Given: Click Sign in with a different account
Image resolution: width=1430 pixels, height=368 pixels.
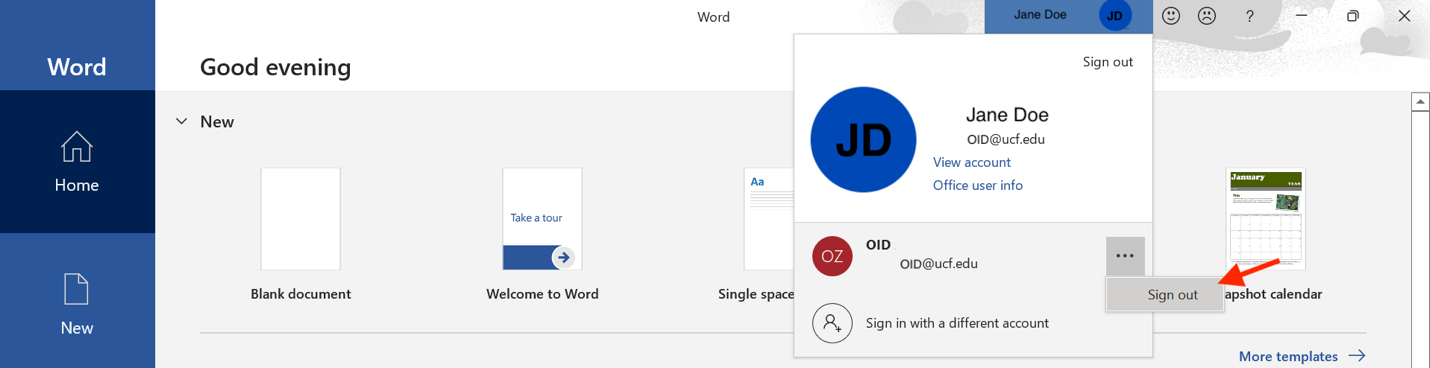Looking at the screenshot, I should [957, 323].
